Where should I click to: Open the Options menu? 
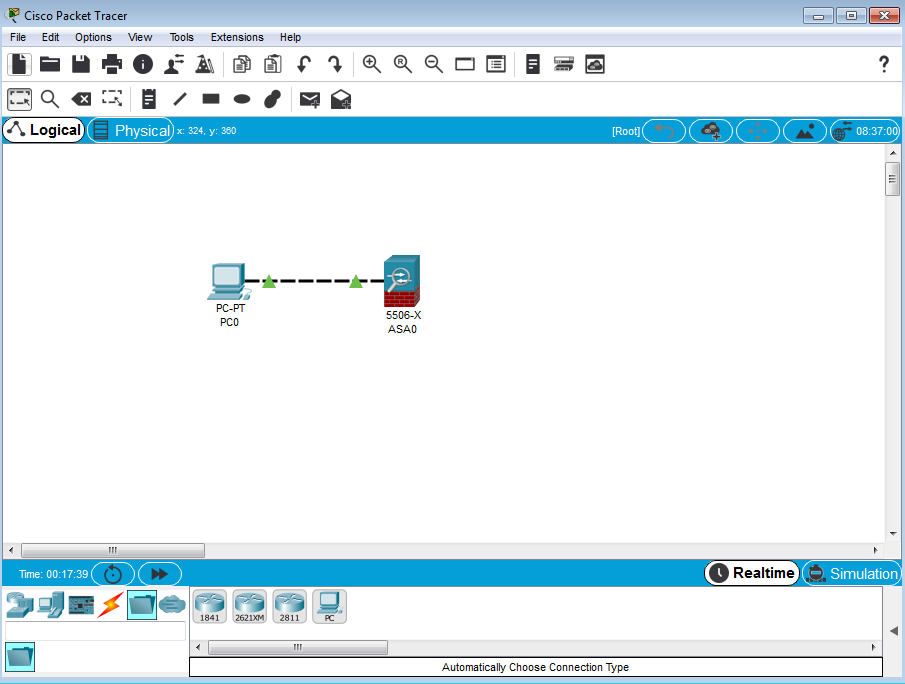[93, 37]
